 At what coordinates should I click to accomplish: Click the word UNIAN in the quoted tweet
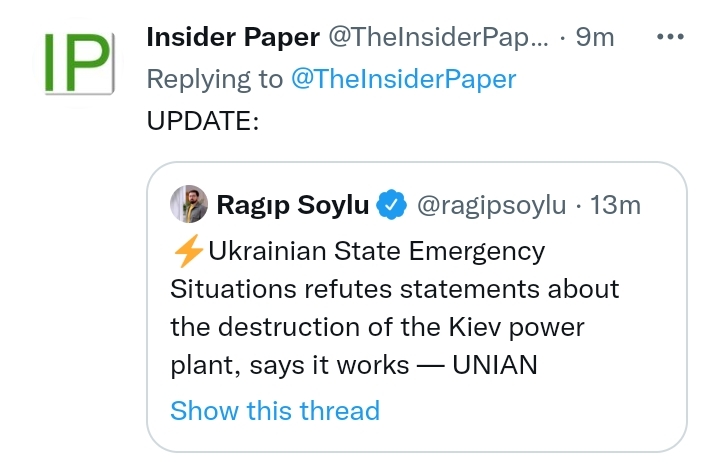click(x=495, y=365)
